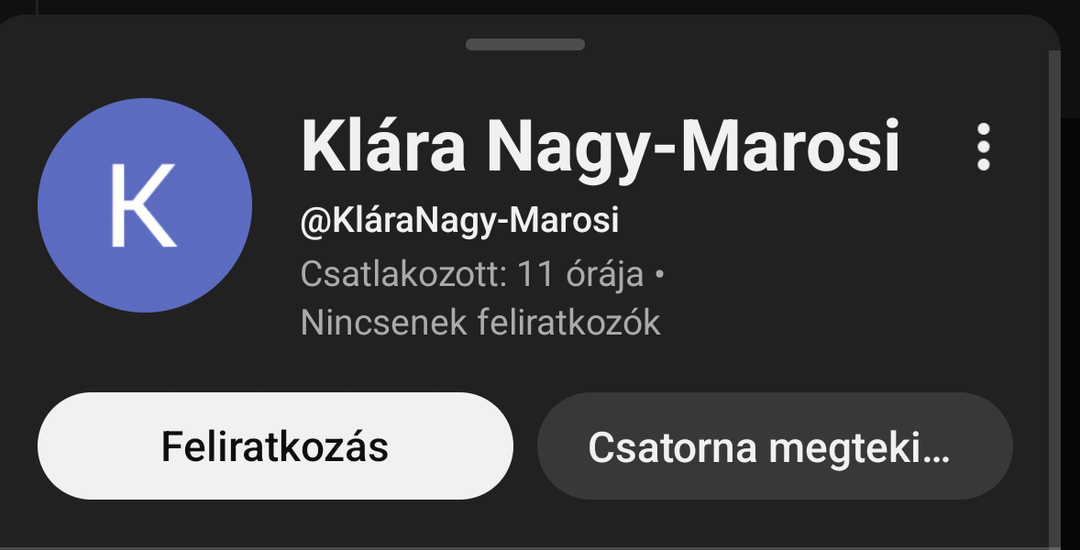Grab the sheet handle bar at top
Viewport: 1080px width, 550px height.
click(525, 45)
